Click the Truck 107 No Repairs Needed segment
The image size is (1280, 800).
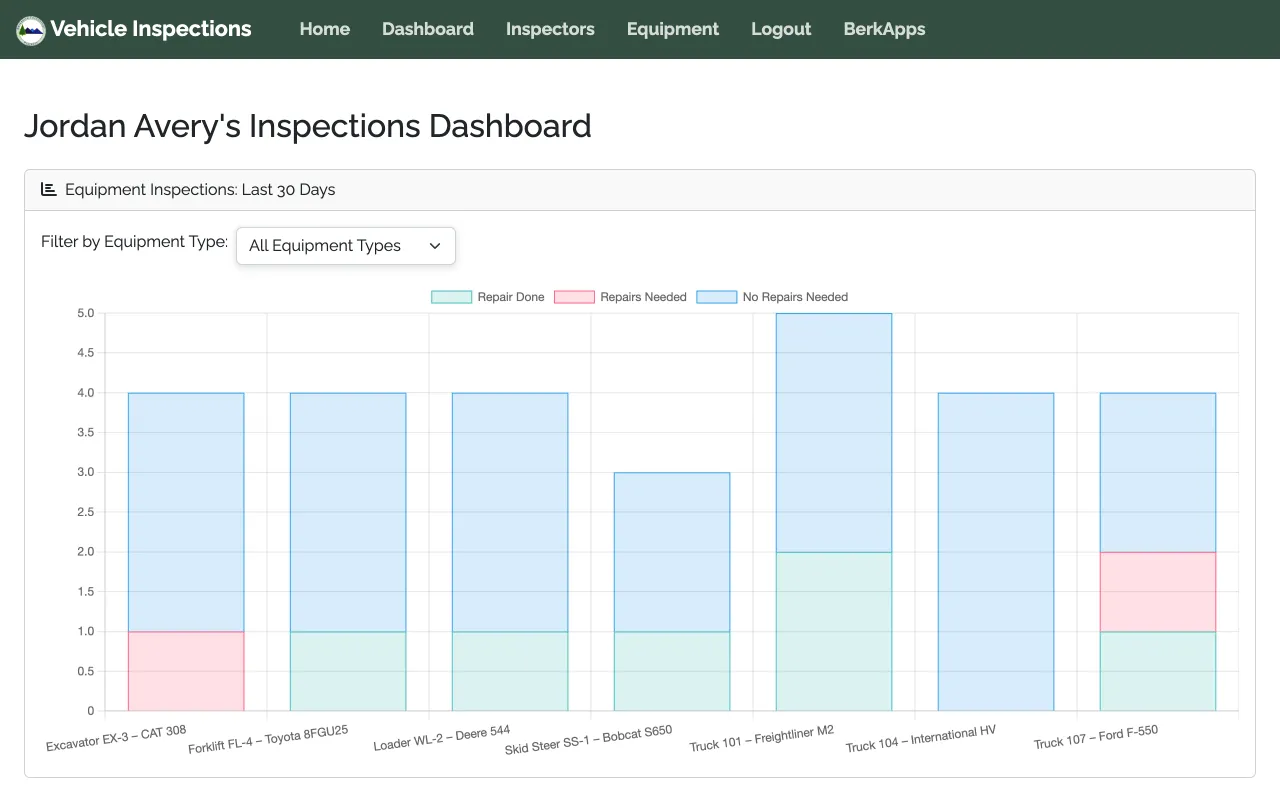(1158, 472)
